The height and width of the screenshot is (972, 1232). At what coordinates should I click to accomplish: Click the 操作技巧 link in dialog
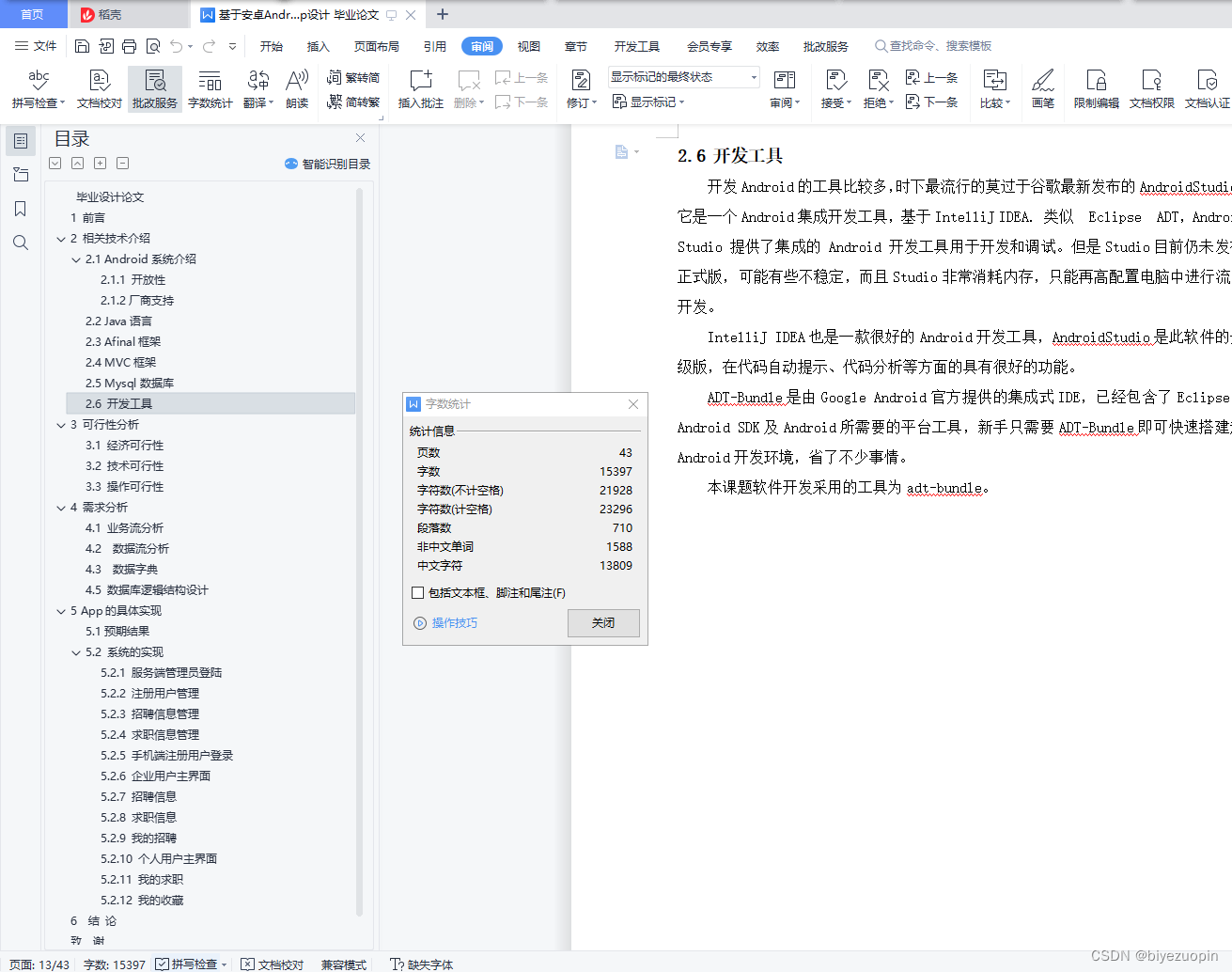click(445, 622)
